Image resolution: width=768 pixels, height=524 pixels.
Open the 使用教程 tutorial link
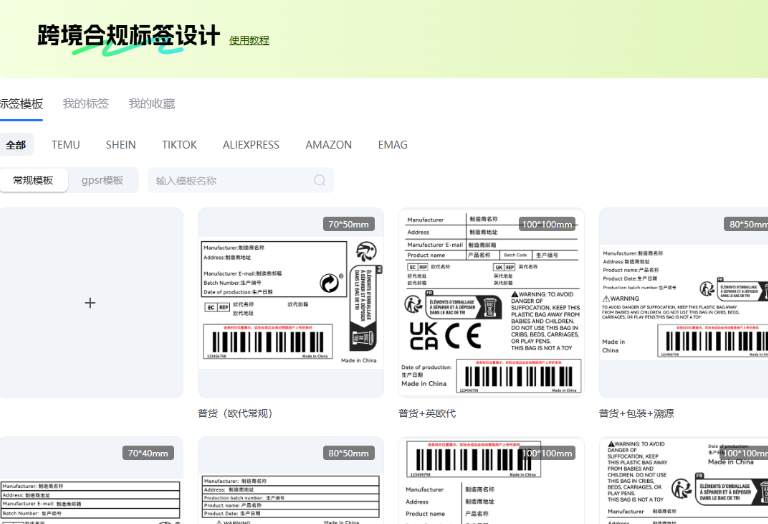coord(249,41)
